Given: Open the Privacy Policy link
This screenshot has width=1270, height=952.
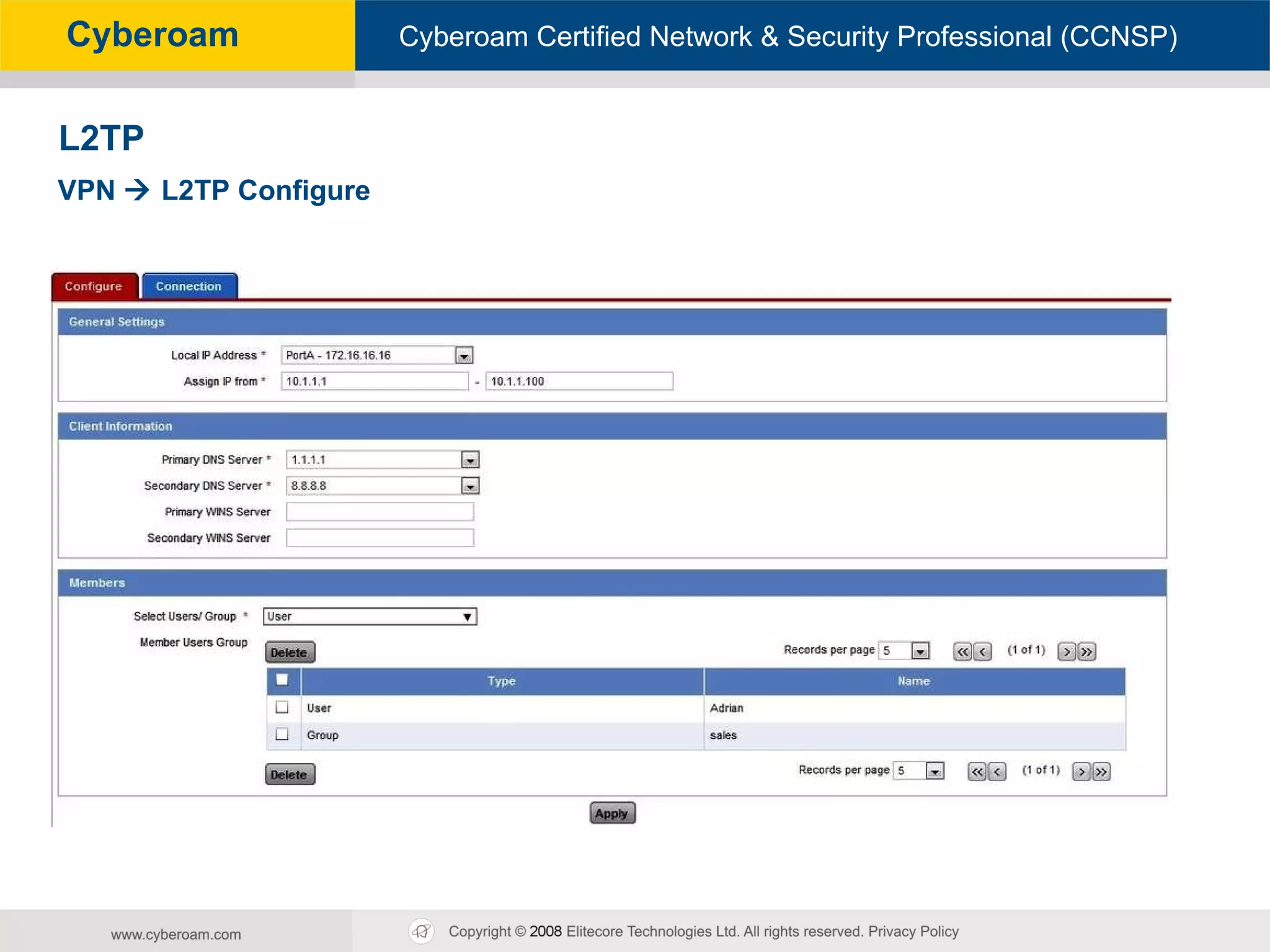Looking at the screenshot, I should click(913, 932).
